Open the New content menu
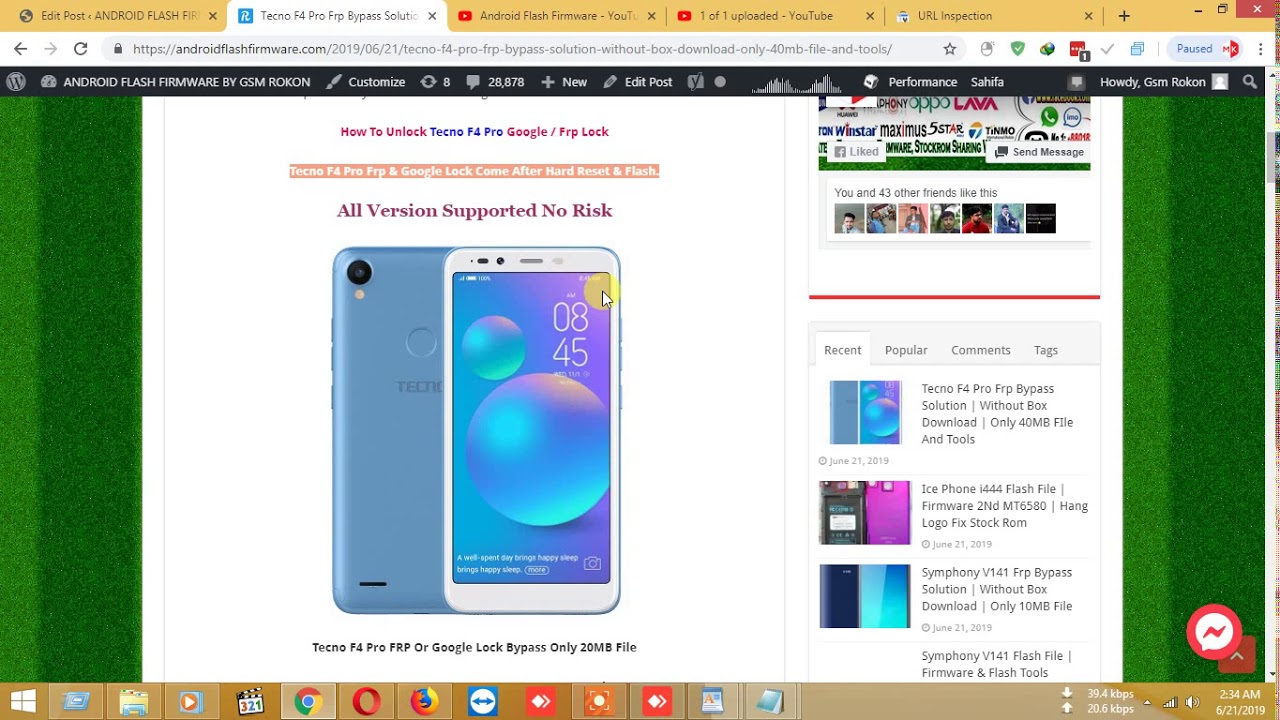This screenshot has width=1280, height=720. [565, 82]
